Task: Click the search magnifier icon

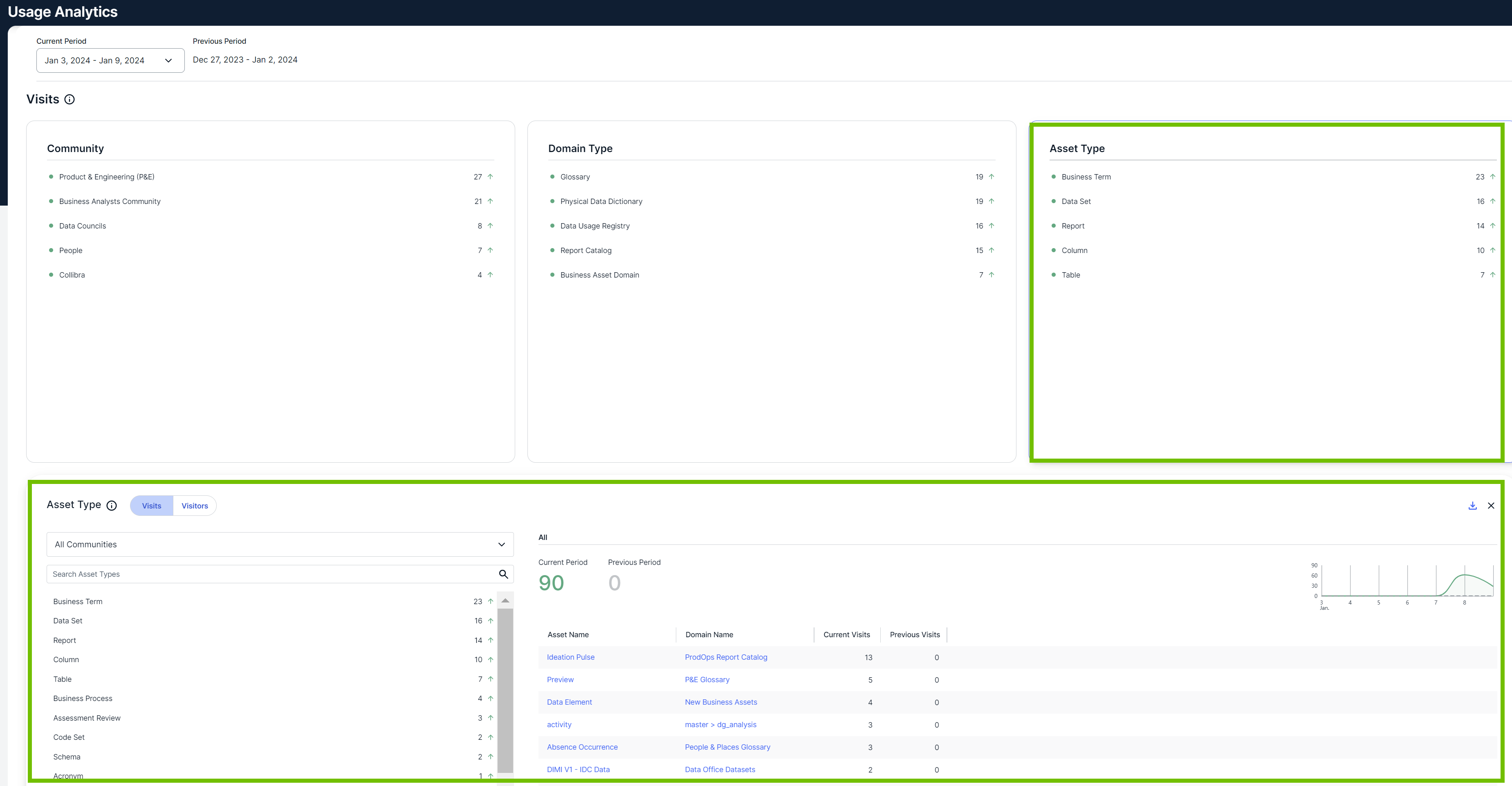Action: point(503,574)
